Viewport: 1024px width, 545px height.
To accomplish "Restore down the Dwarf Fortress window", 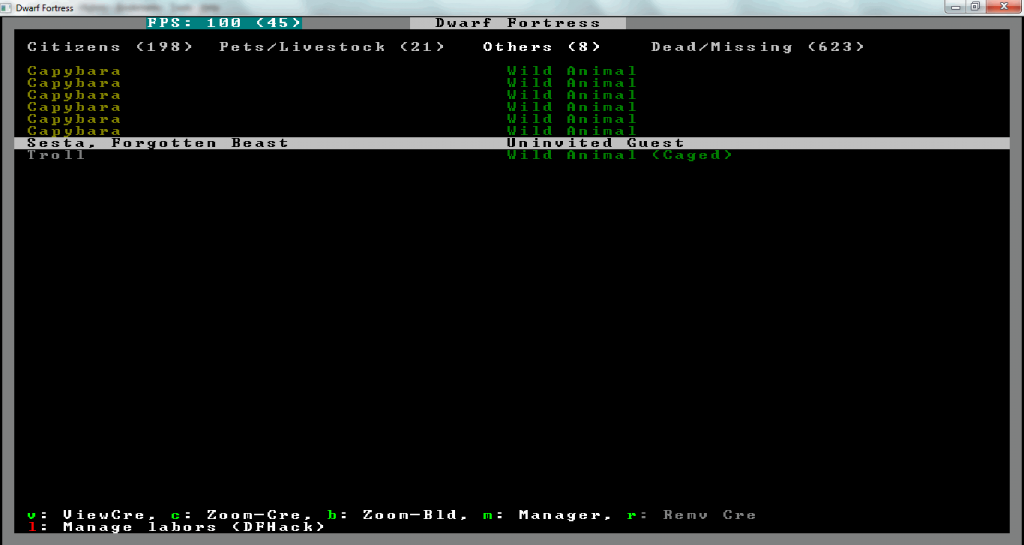I will tap(975, 7).
